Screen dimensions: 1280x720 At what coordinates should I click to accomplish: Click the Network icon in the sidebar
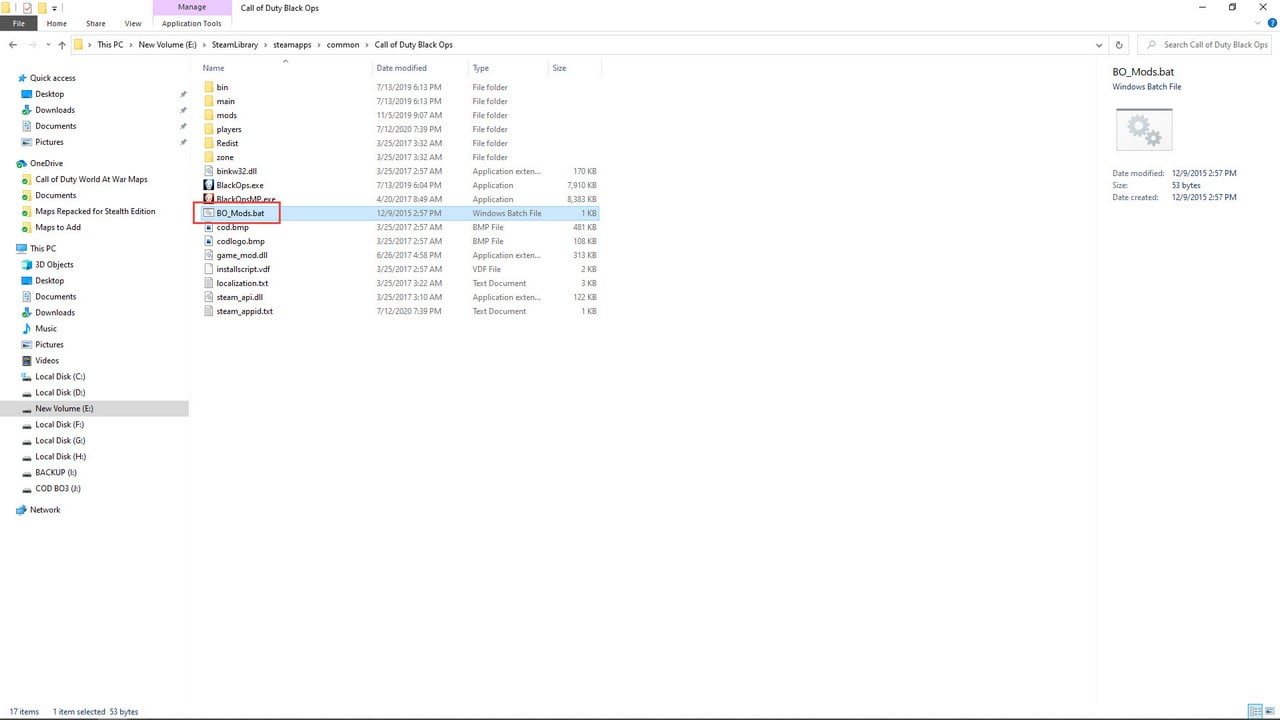(21, 510)
